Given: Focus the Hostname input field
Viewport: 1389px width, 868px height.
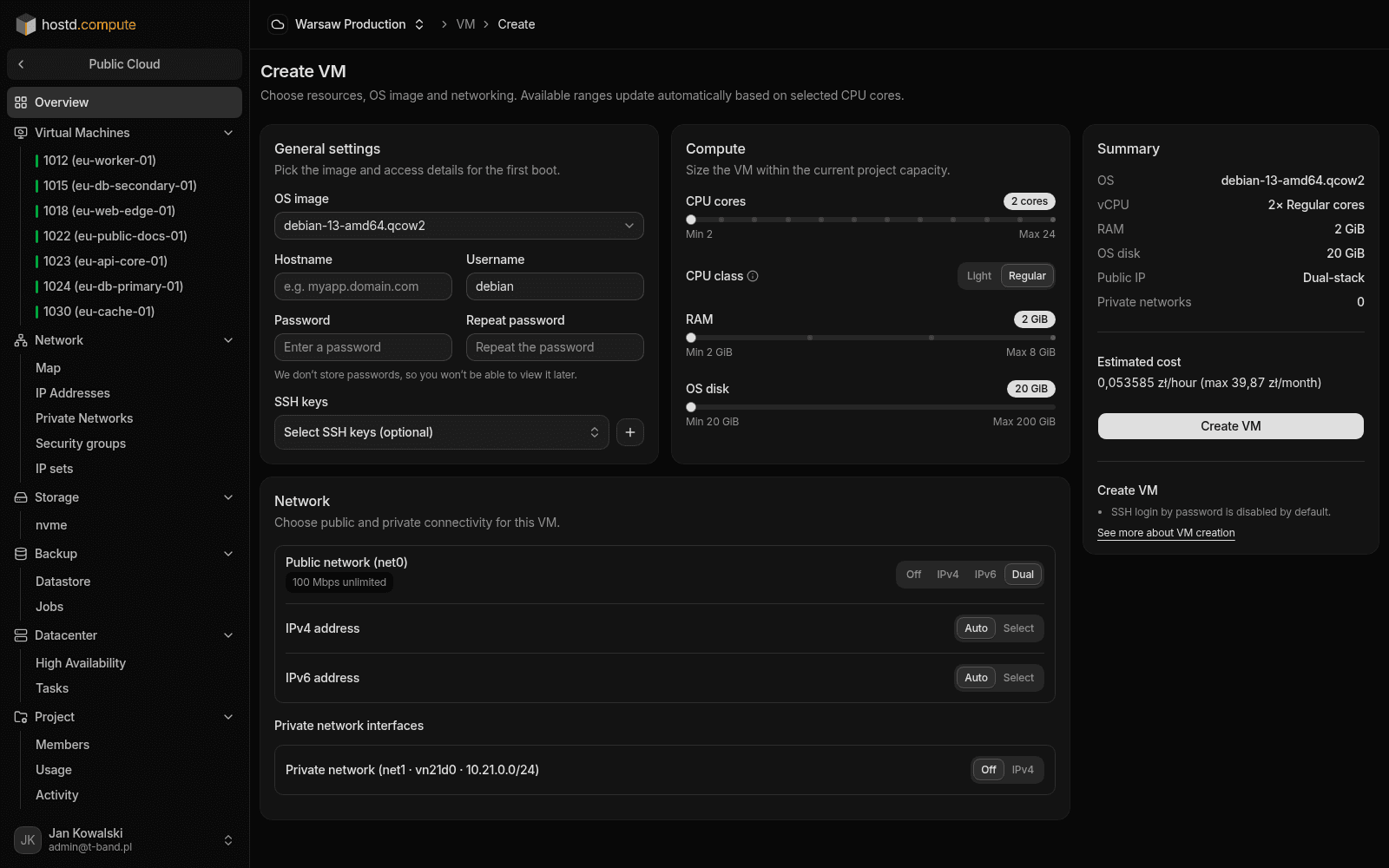Looking at the screenshot, I should pos(363,286).
